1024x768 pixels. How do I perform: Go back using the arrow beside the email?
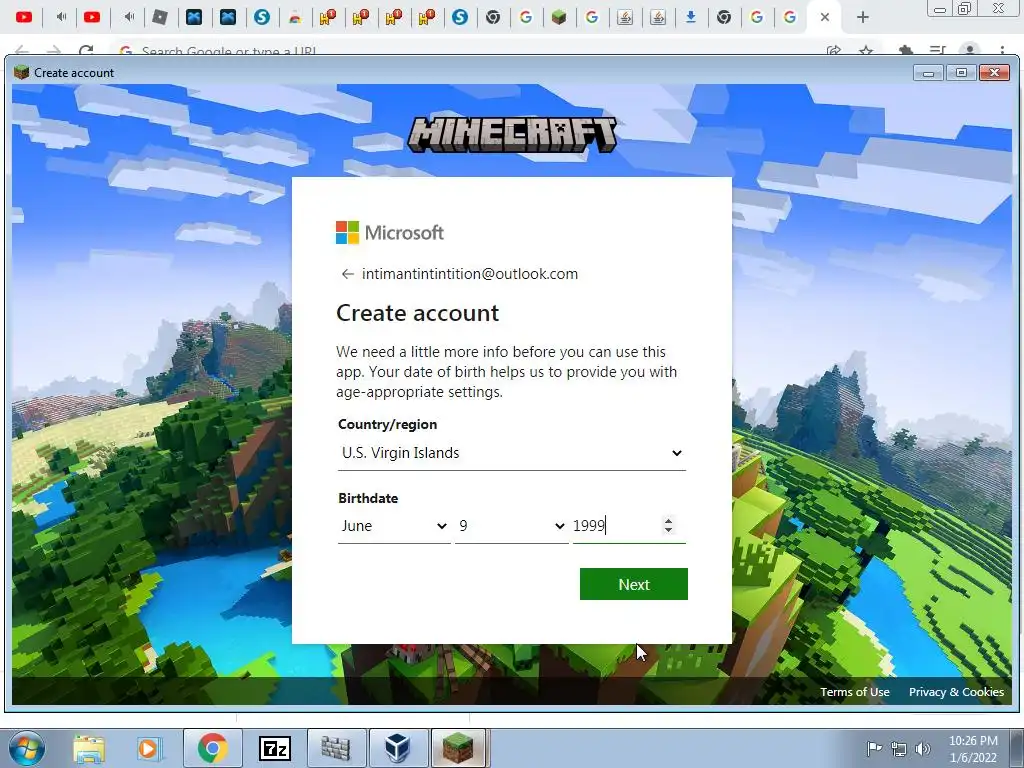point(347,274)
